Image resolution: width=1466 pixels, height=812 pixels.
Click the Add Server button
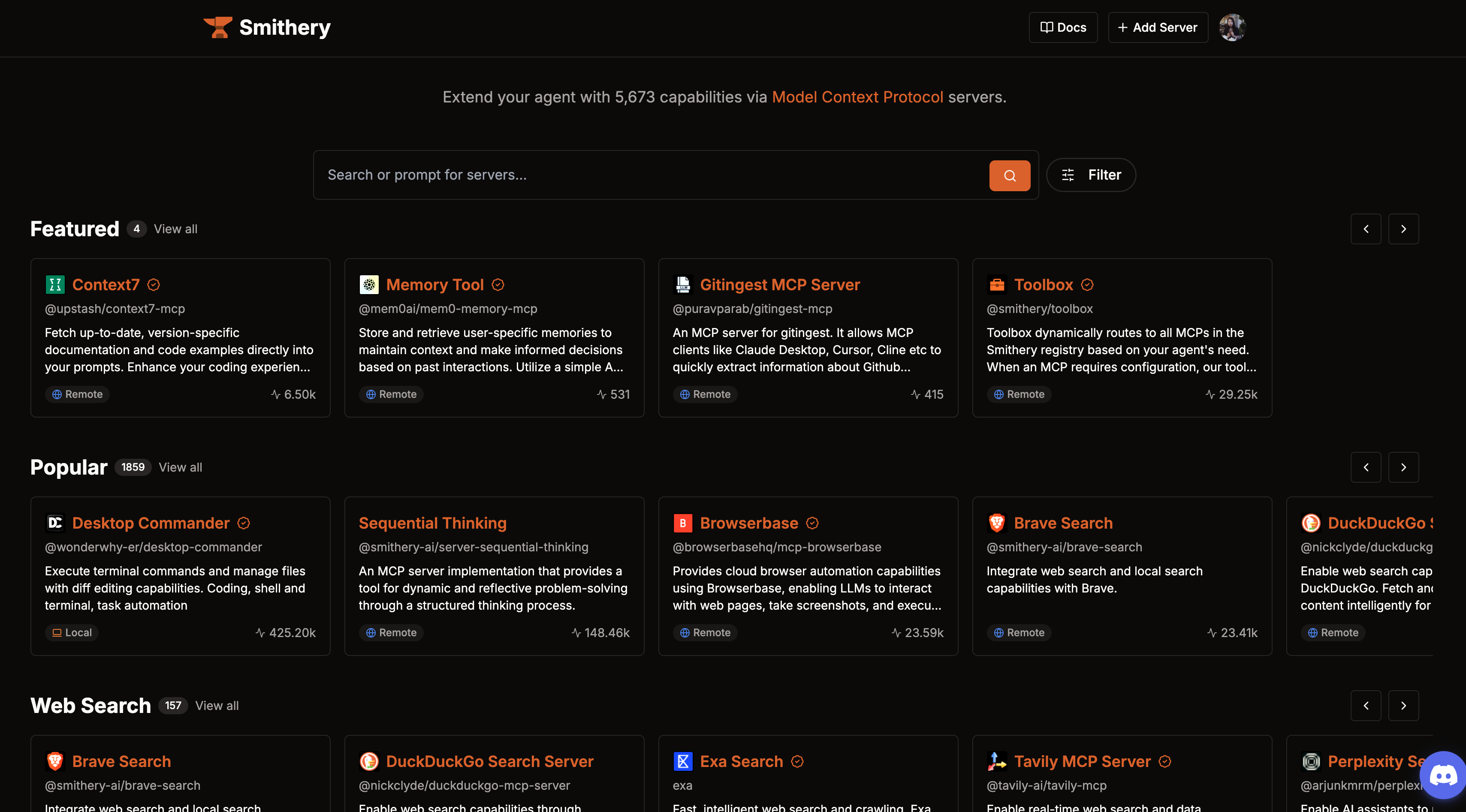[x=1158, y=27]
